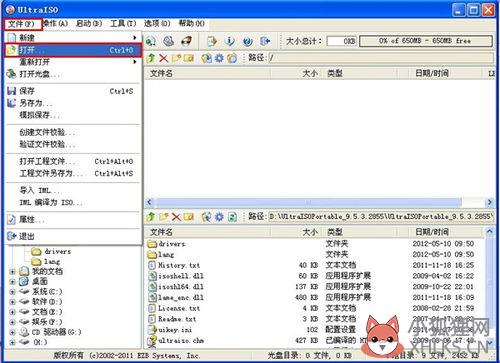The height and width of the screenshot is (363, 500).
Task: Expand the 娱乐(F:) drive node
Action: 12,322
